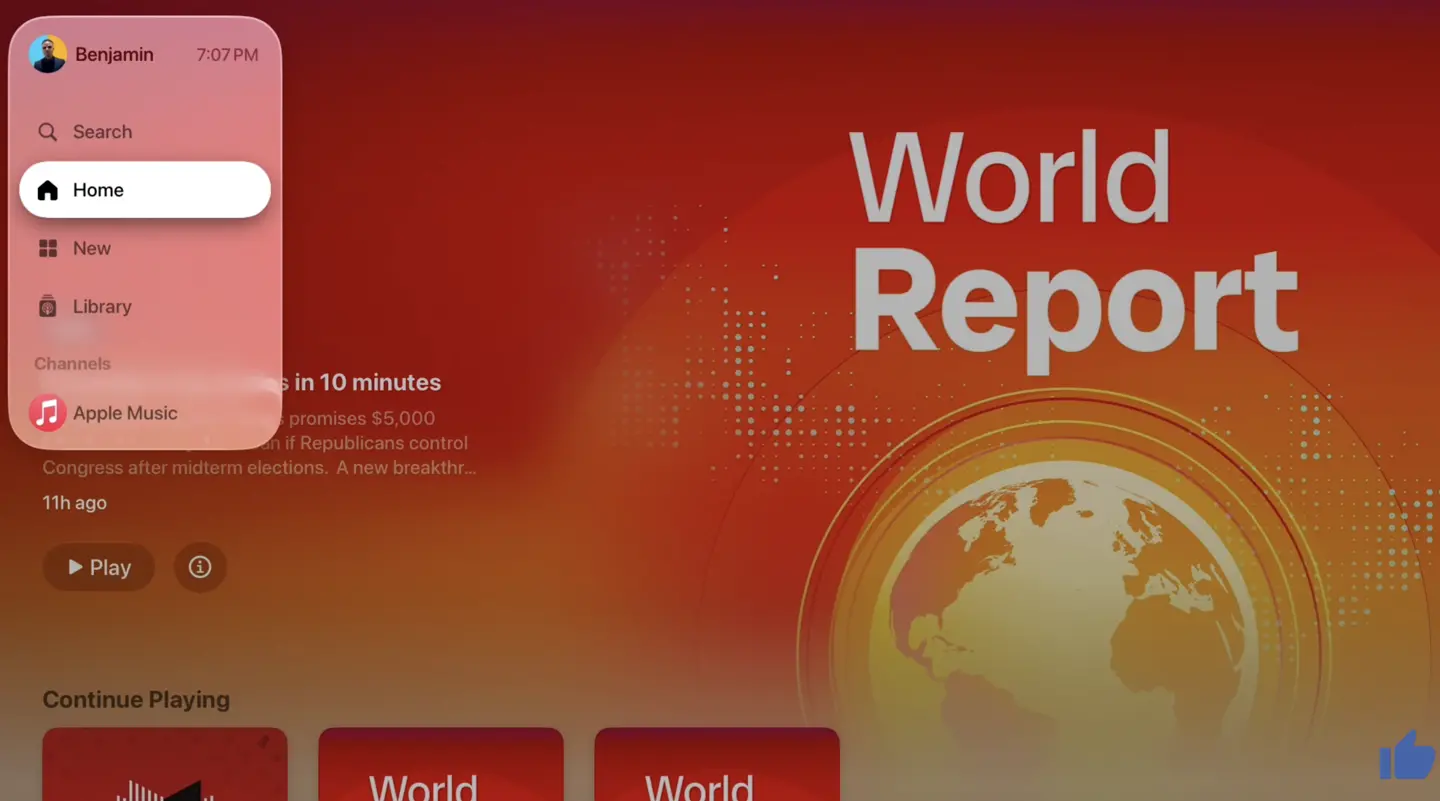
Task: Click the house icon in the sidebar
Action: click(47, 190)
